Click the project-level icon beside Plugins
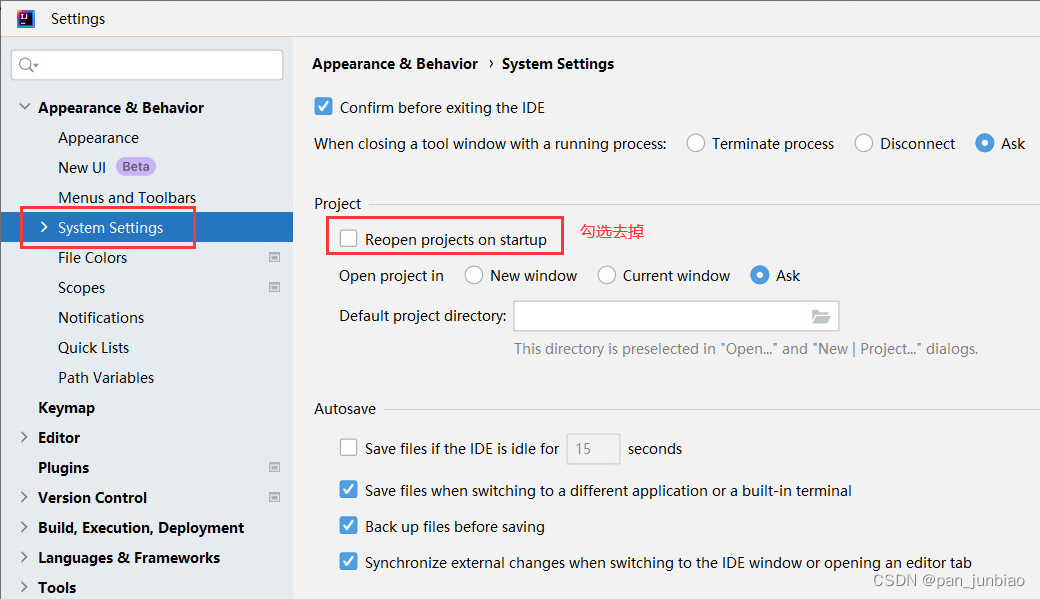Screen dimensions: 1040x599 pos(274,467)
